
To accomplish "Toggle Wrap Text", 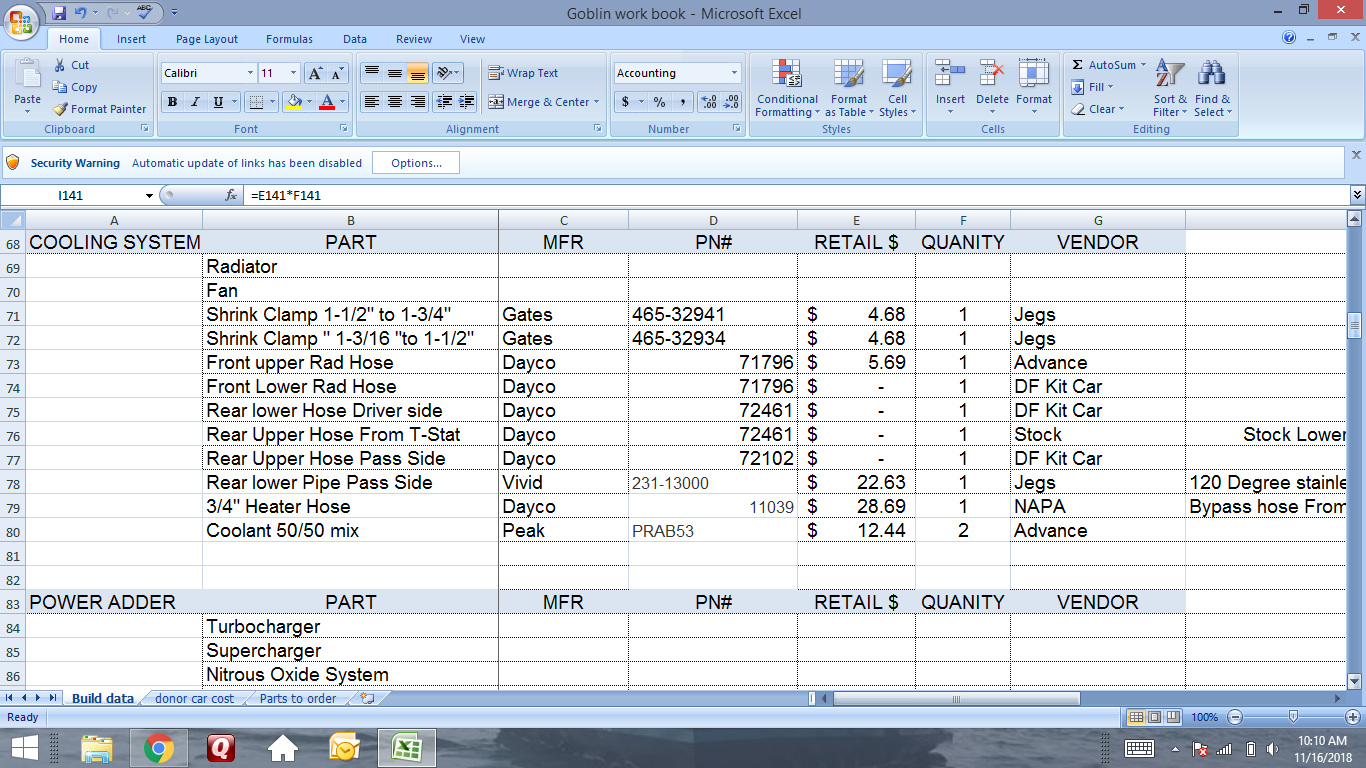I will pos(523,73).
